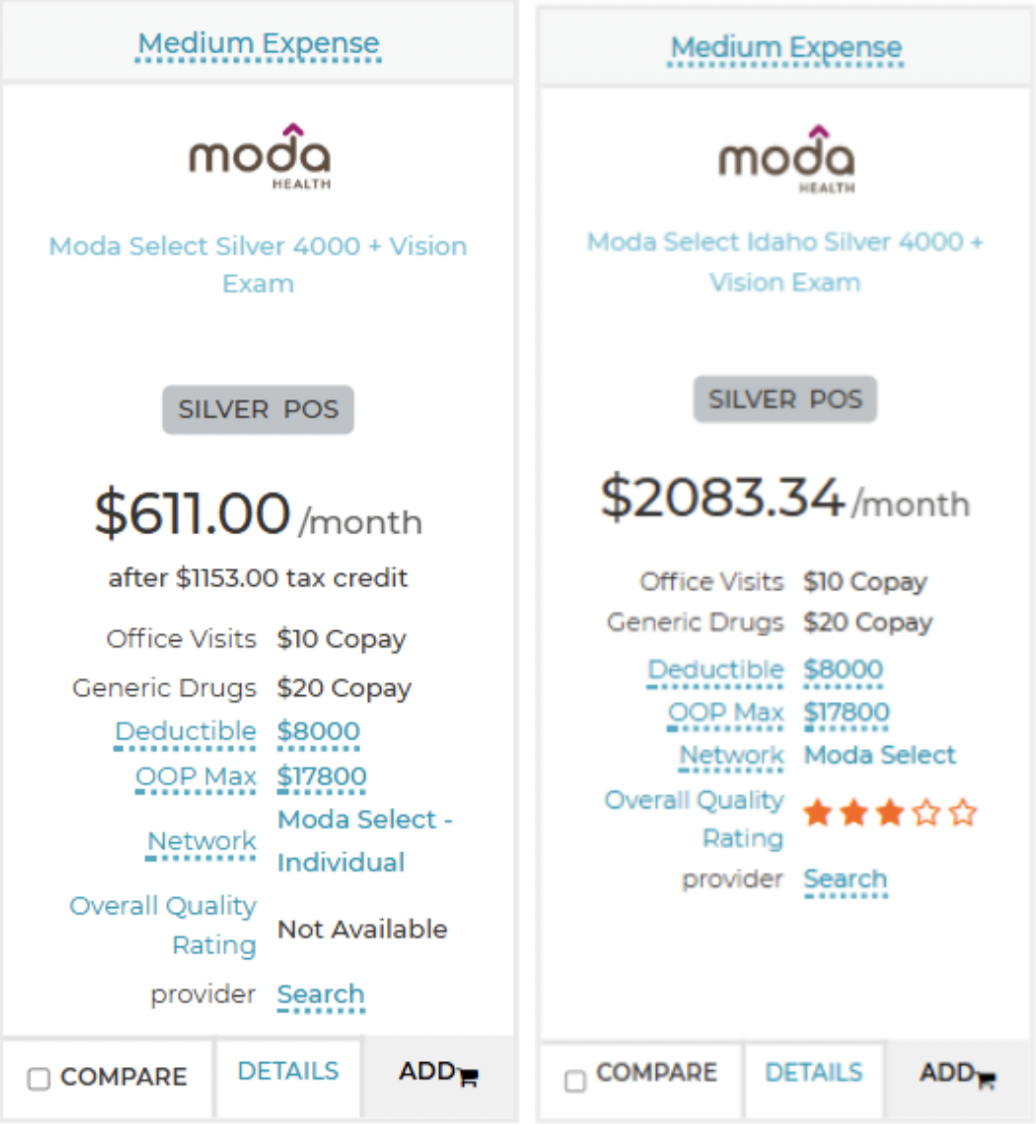Check Compare for the $611.00 plan

[x=39, y=1078]
